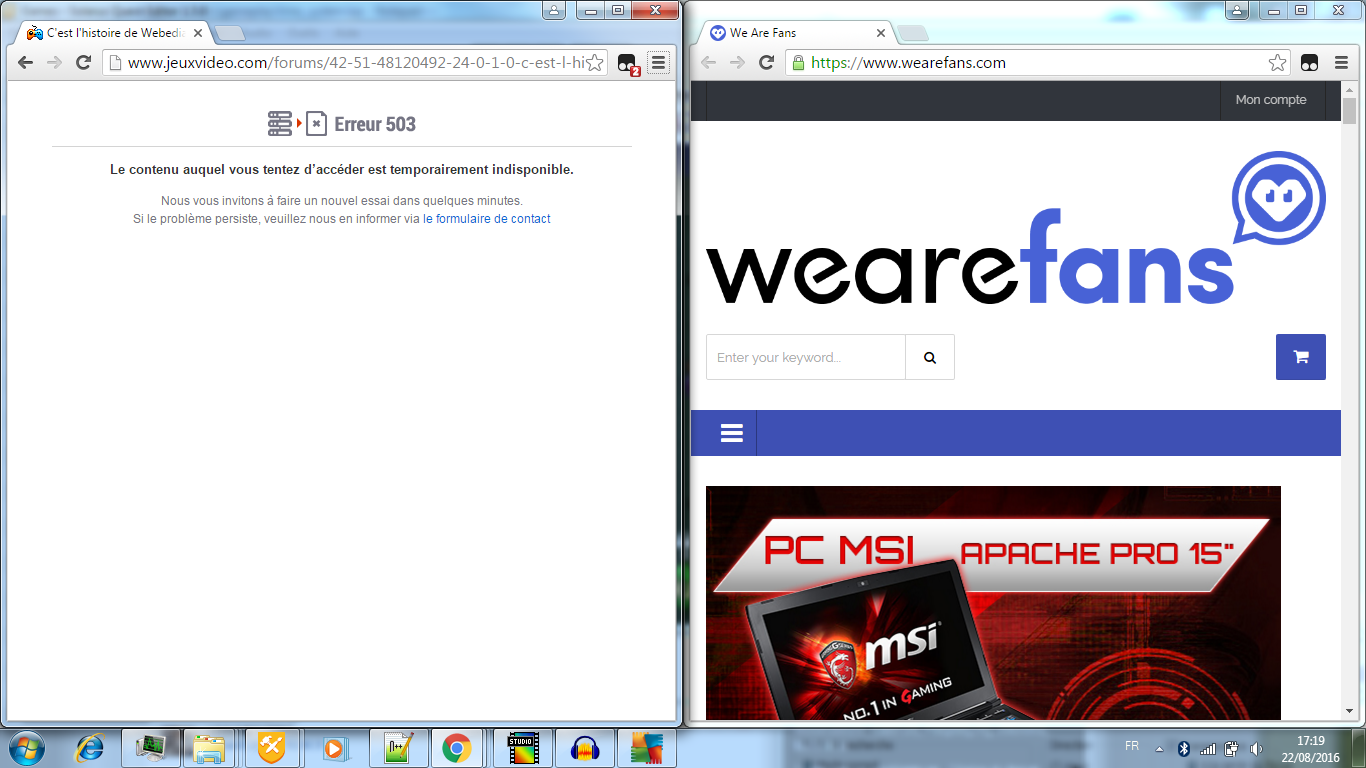Open AVG antivirus from the taskbar
Viewport: 1366px width, 768px height.
646,748
